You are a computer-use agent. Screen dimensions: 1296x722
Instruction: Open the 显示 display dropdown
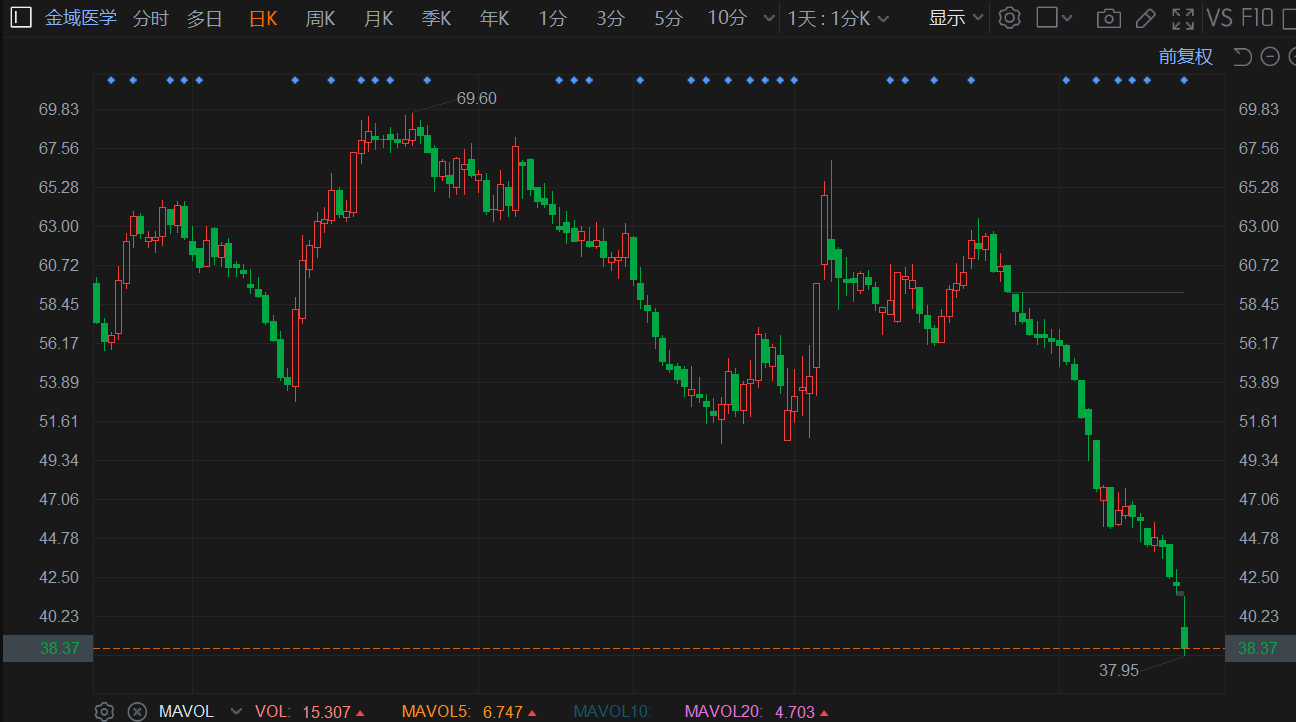click(x=956, y=18)
